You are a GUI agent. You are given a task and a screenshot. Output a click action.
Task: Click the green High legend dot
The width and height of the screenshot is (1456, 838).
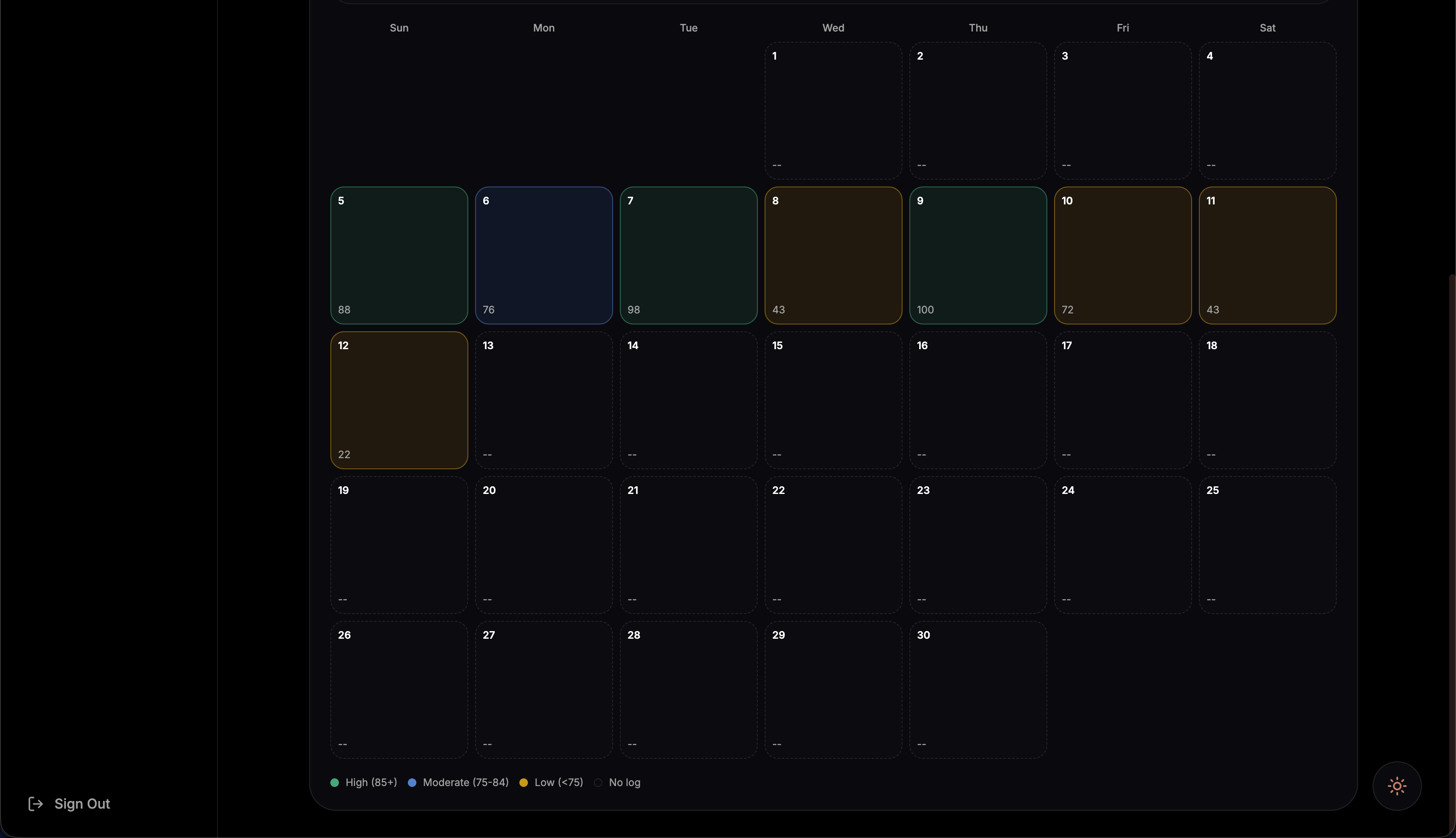click(x=334, y=782)
